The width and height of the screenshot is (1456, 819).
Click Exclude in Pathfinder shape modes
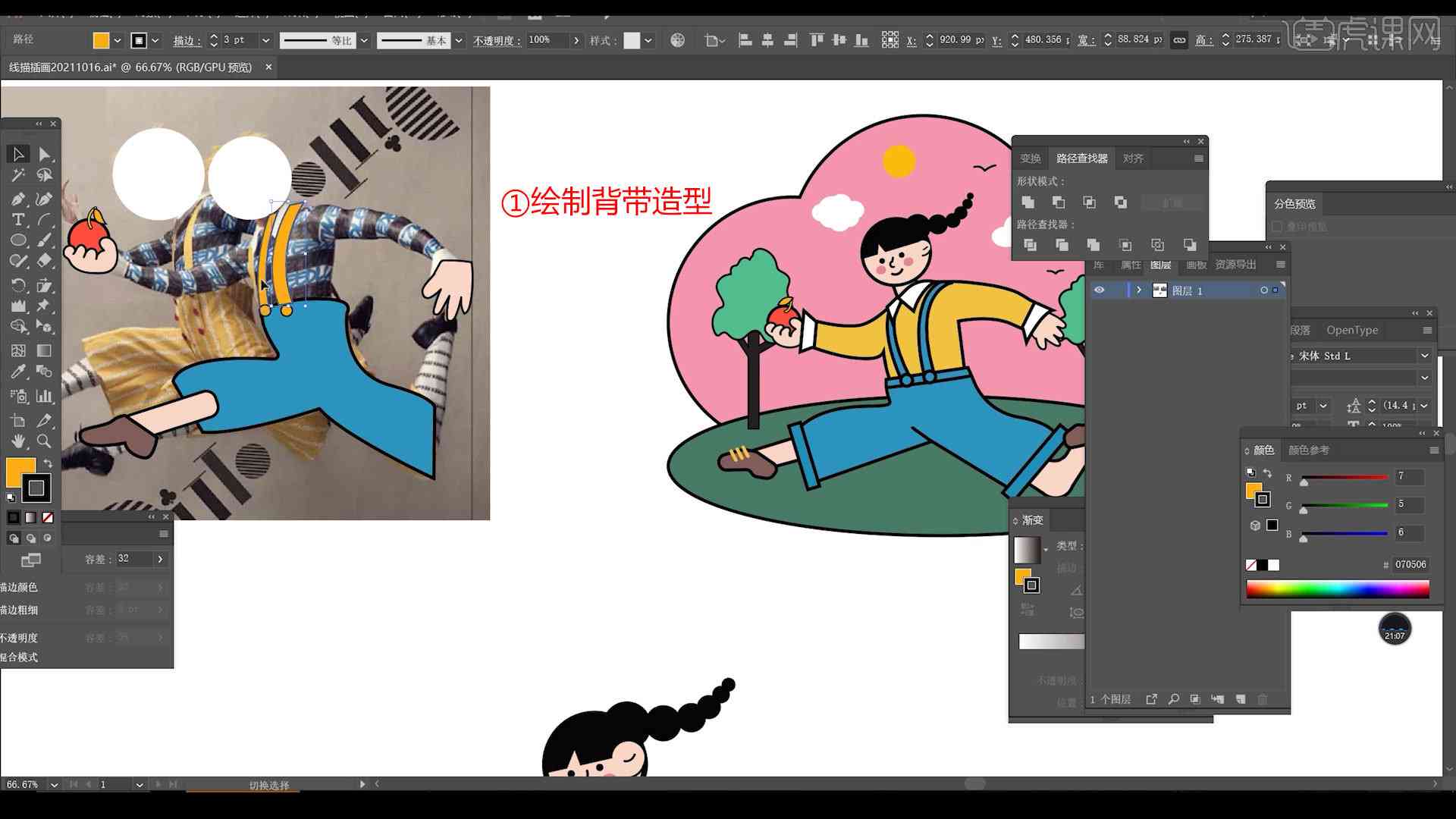1121,202
